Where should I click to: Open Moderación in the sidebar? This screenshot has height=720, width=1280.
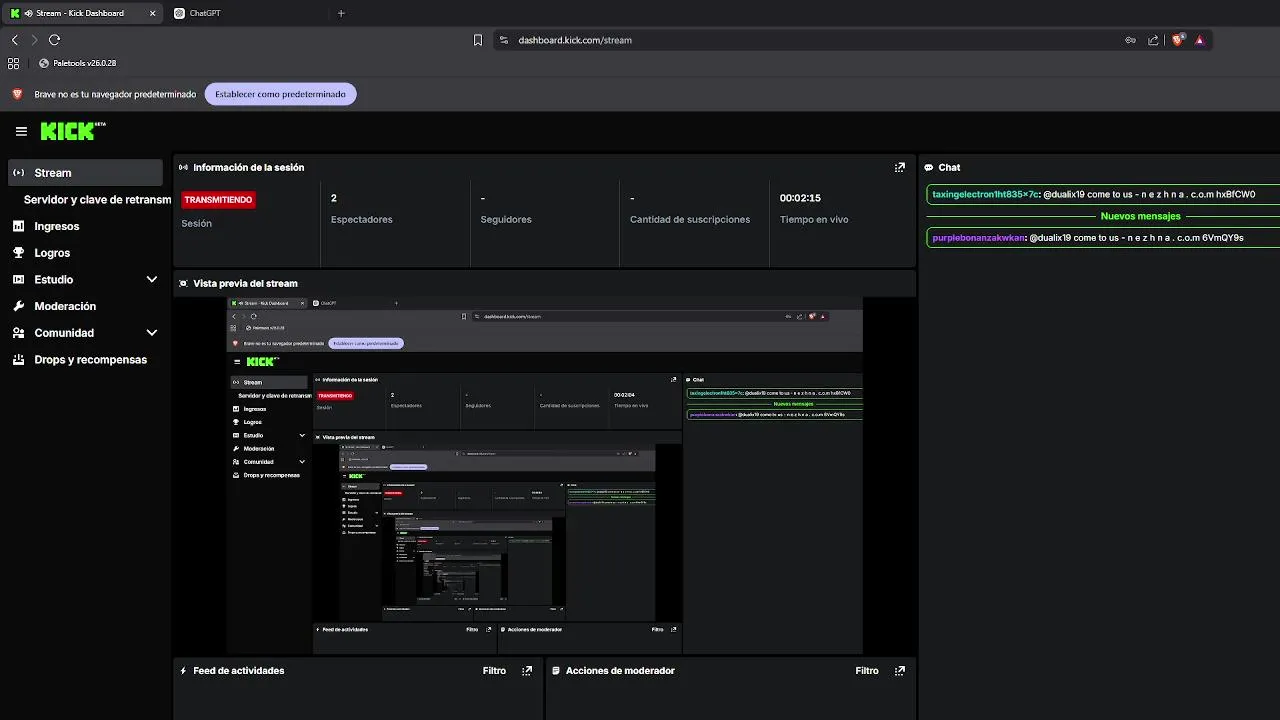pyautogui.click(x=65, y=306)
